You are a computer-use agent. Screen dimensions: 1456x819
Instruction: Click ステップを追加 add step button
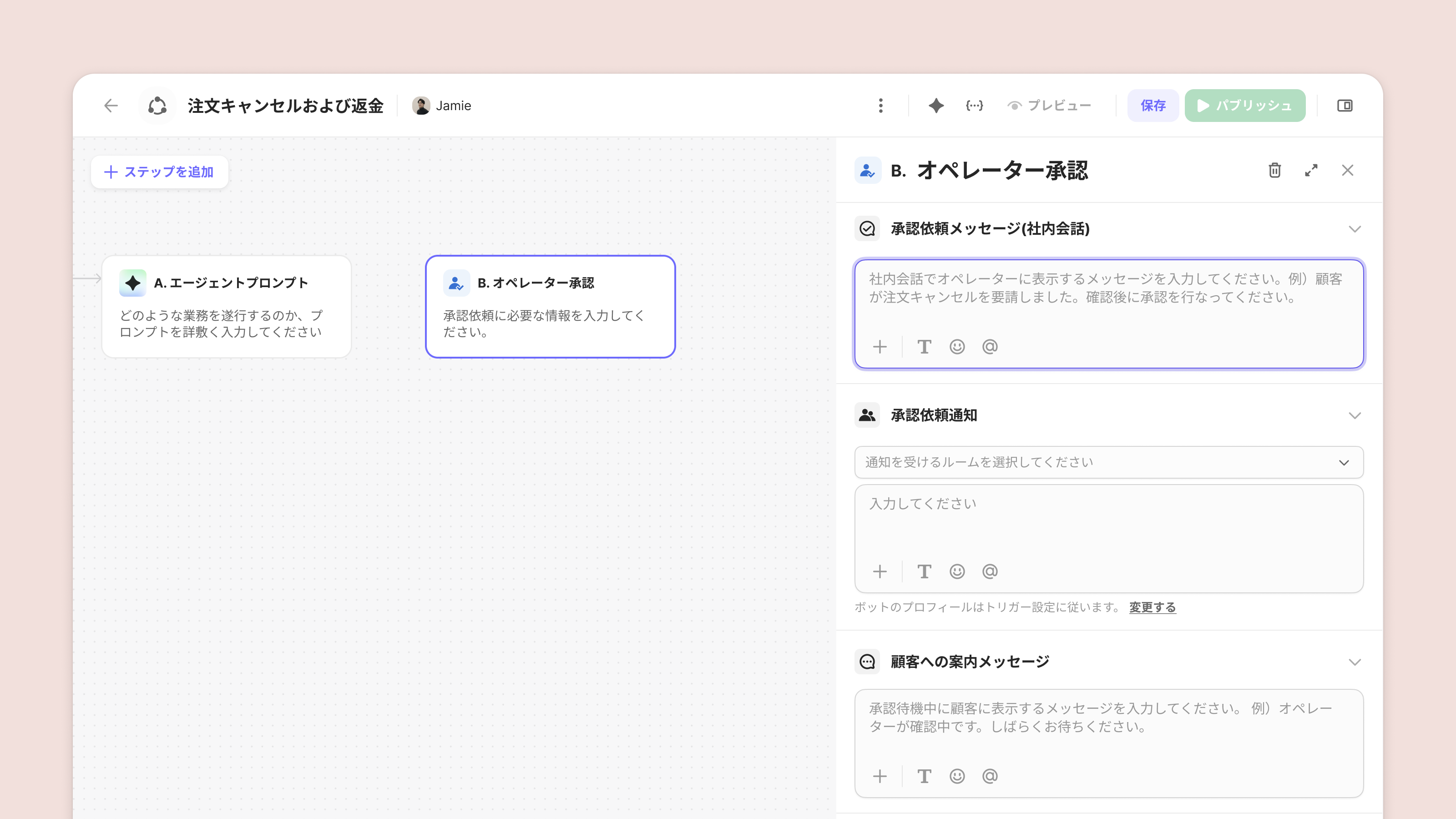click(159, 172)
